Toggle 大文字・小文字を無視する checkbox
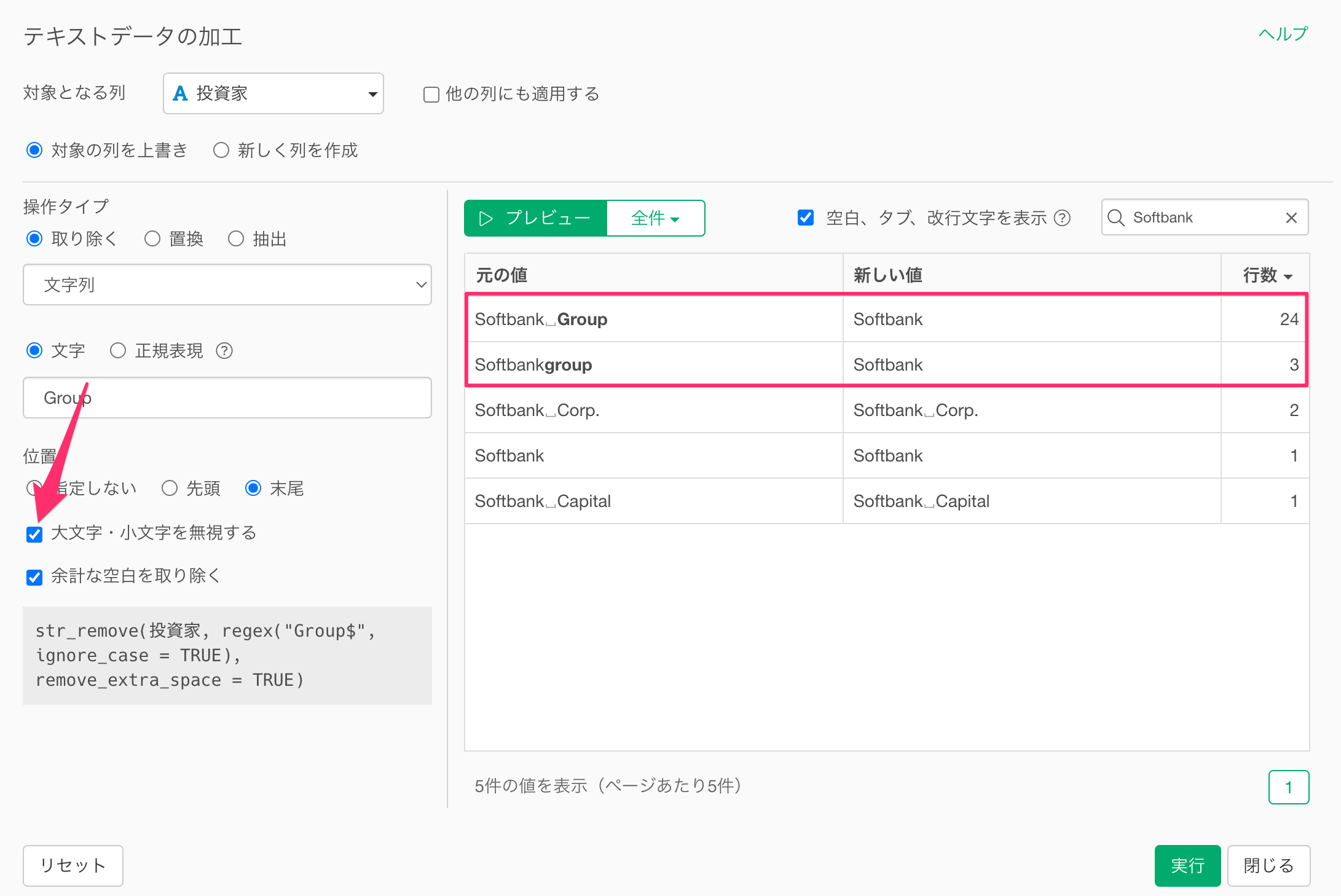Image resolution: width=1341 pixels, height=896 pixels. click(x=34, y=533)
